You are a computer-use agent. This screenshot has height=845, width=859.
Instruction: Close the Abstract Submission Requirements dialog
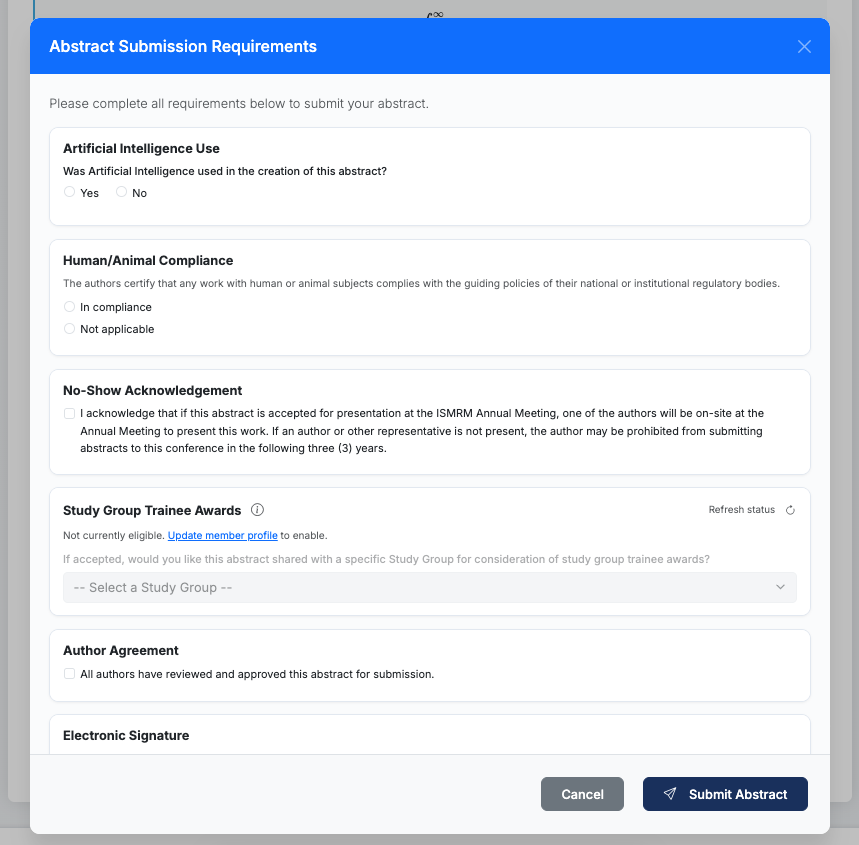tap(804, 47)
